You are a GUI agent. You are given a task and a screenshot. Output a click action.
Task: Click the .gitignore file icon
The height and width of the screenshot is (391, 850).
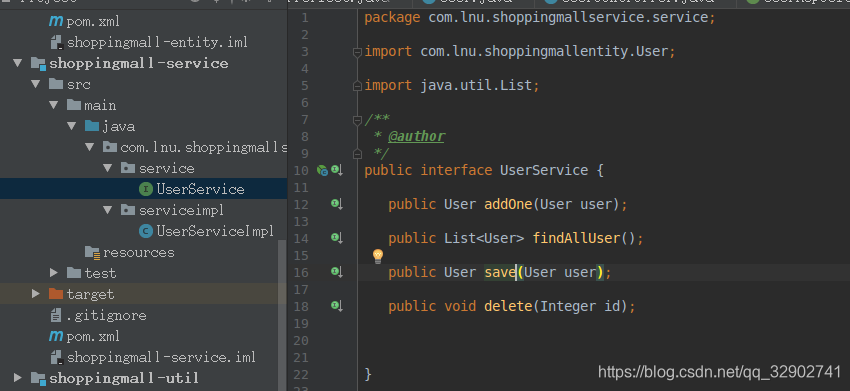[56, 315]
